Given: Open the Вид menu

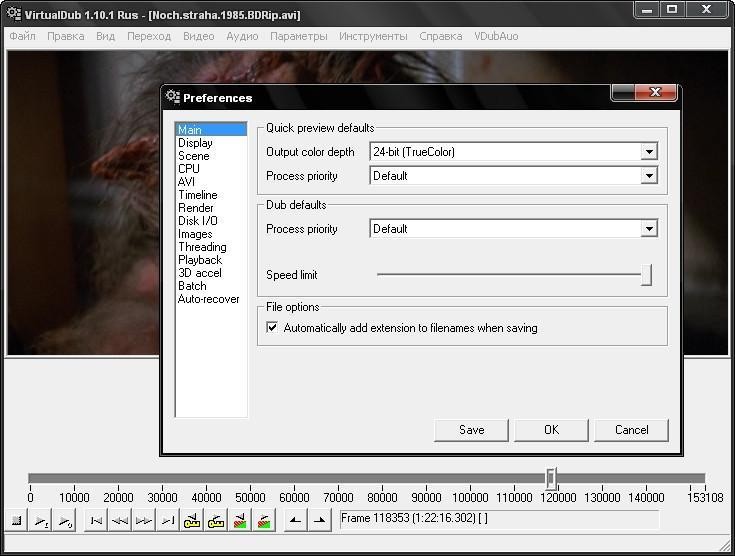Looking at the screenshot, I should [x=105, y=36].
